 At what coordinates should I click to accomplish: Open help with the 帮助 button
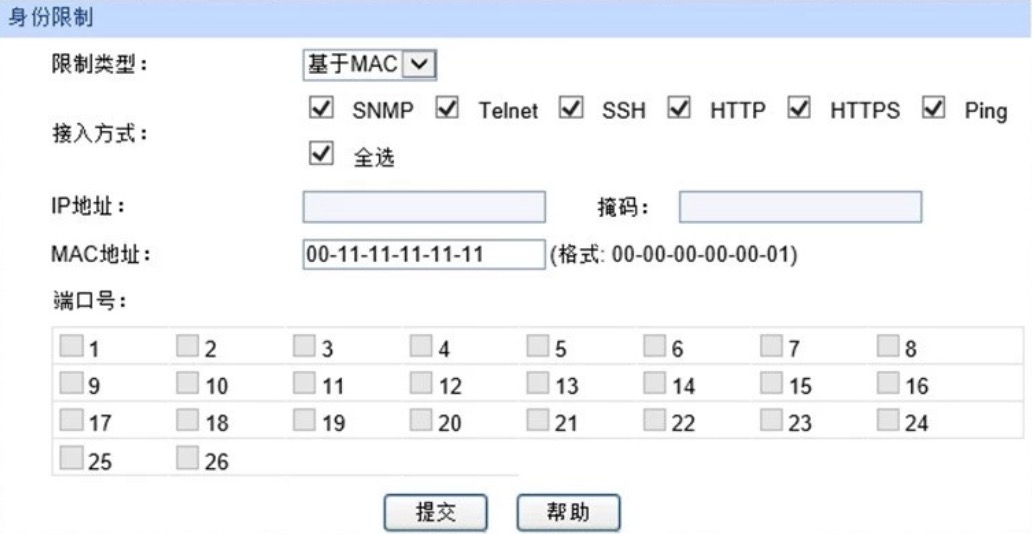(x=569, y=513)
